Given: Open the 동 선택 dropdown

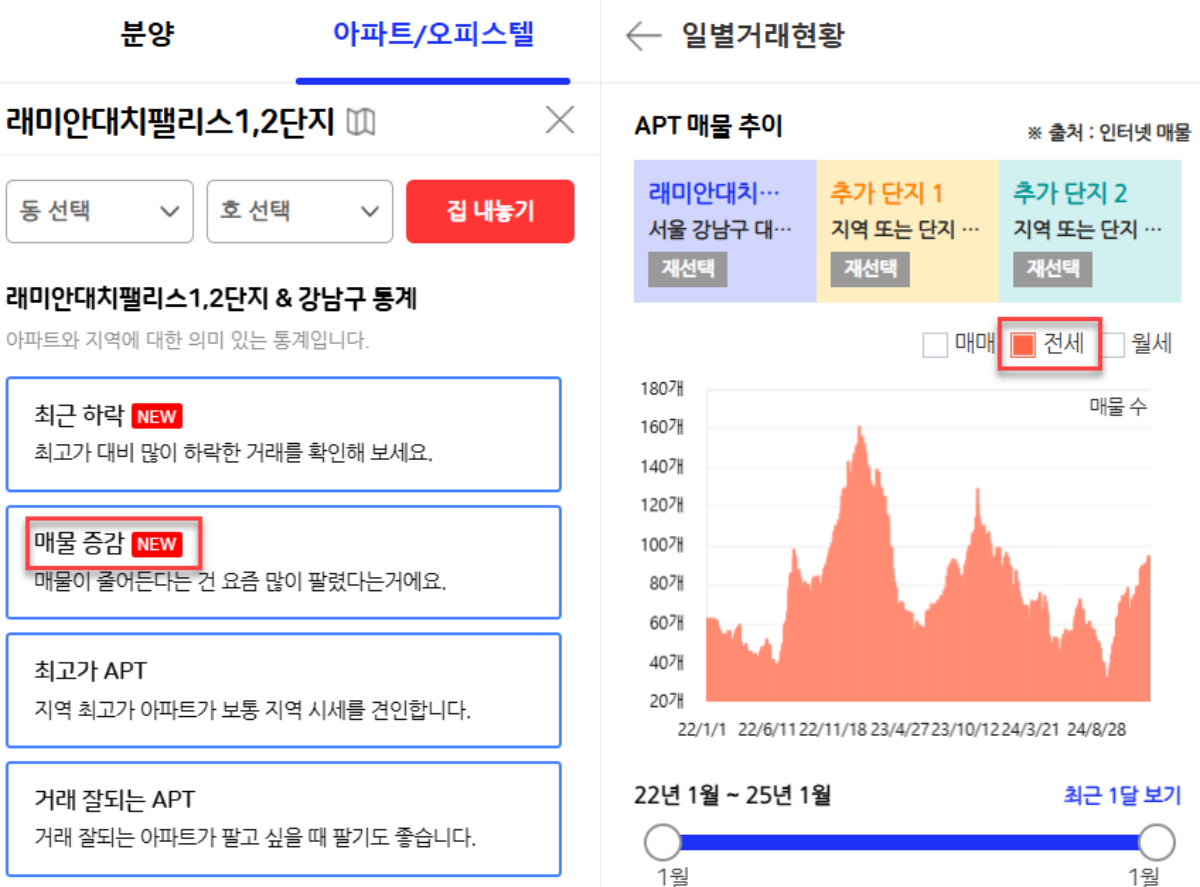Looking at the screenshot, I should tap(99, 211).
